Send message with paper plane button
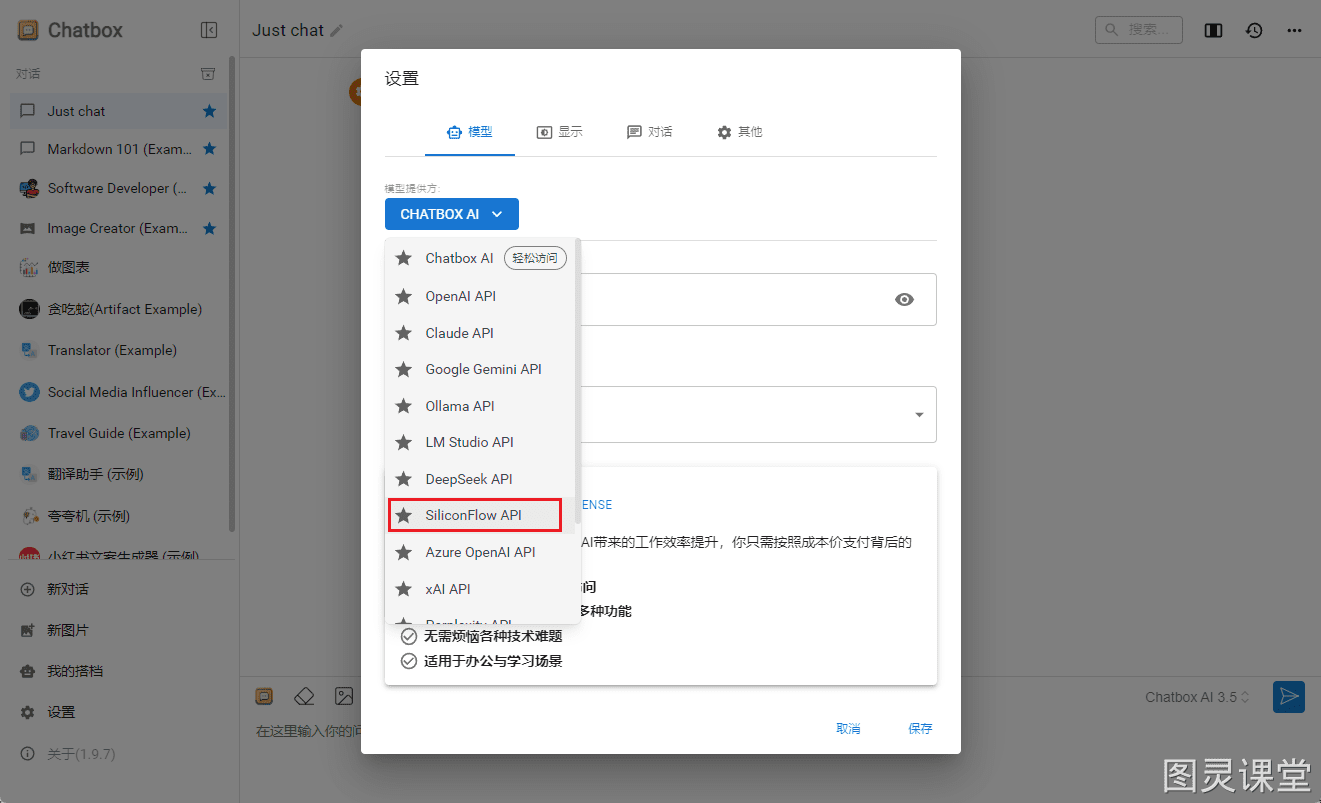The width and height of the screenshot is (1321, 803). (1289, 697)
